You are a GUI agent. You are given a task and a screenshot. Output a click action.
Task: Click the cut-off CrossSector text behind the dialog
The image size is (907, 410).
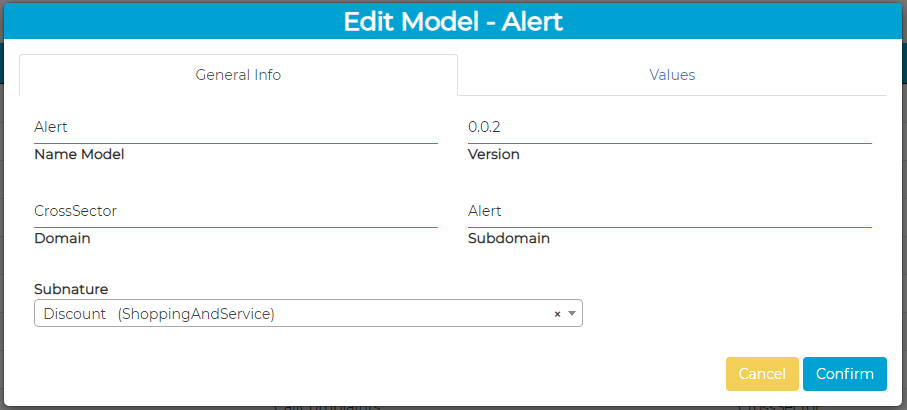tap(778, 407)
